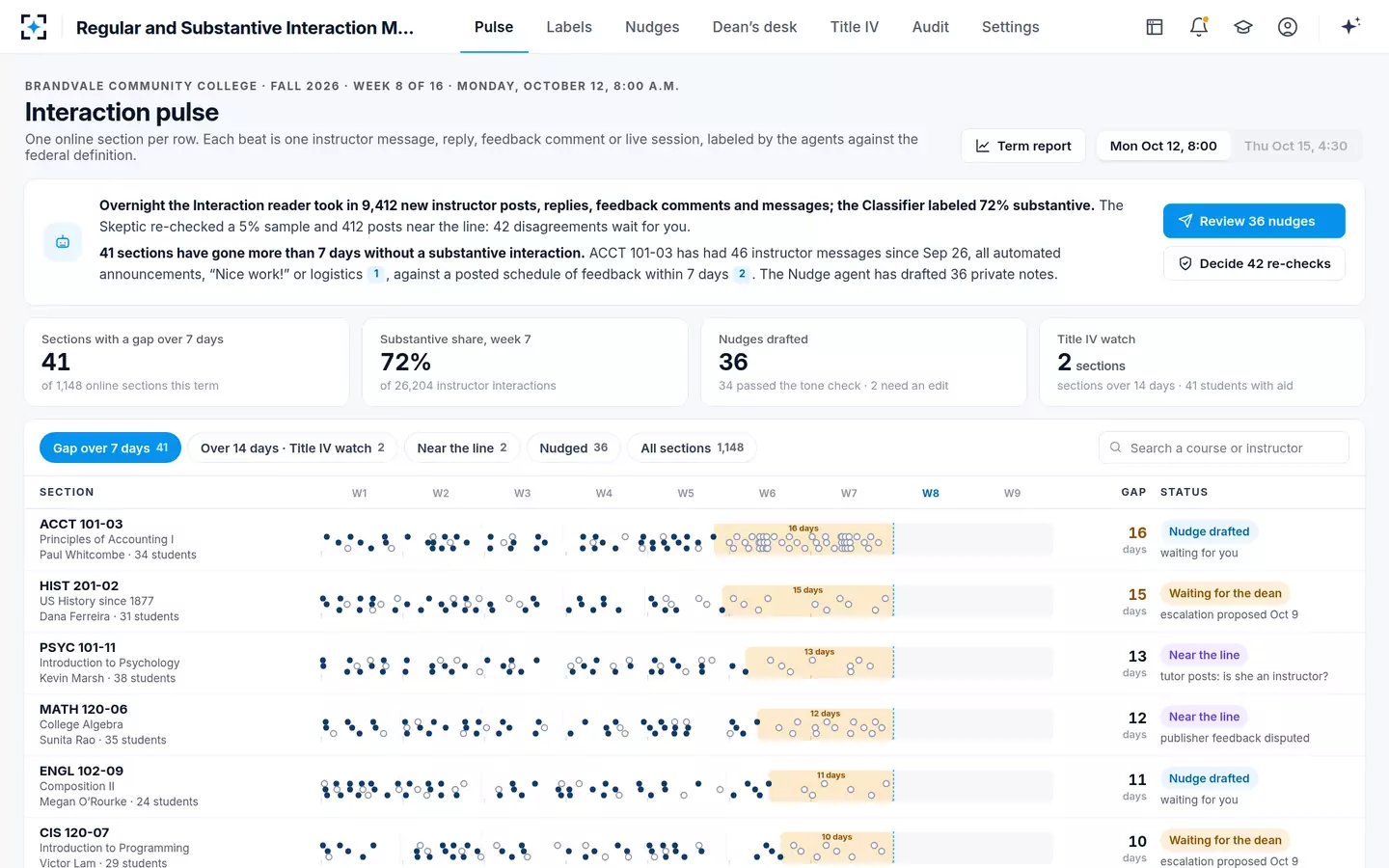The image size is (1389, 868).
Task: Filter by Over 14 days Title IV watch
Action: [x=292, y=448]
